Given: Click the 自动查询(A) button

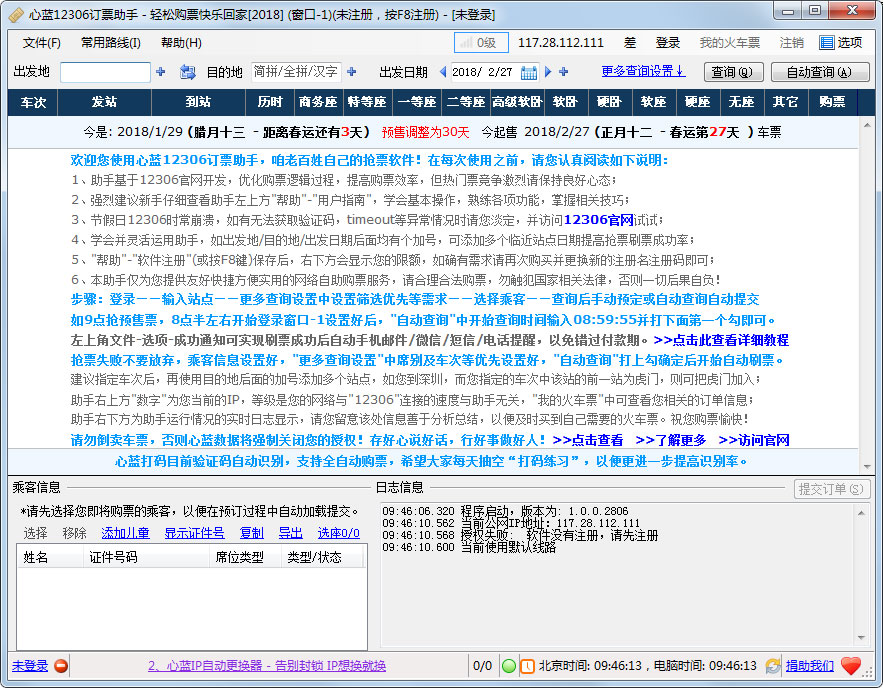Looking at the screenshot, I should click(x=820, y=72).
